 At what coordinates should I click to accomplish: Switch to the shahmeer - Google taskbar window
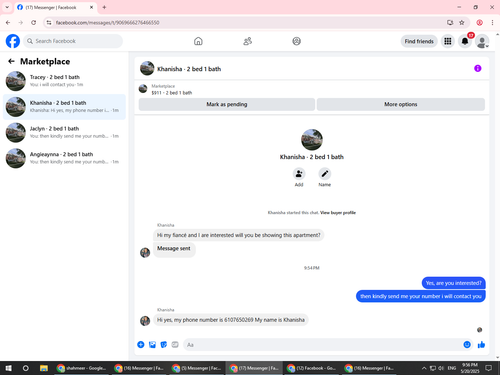82,368
